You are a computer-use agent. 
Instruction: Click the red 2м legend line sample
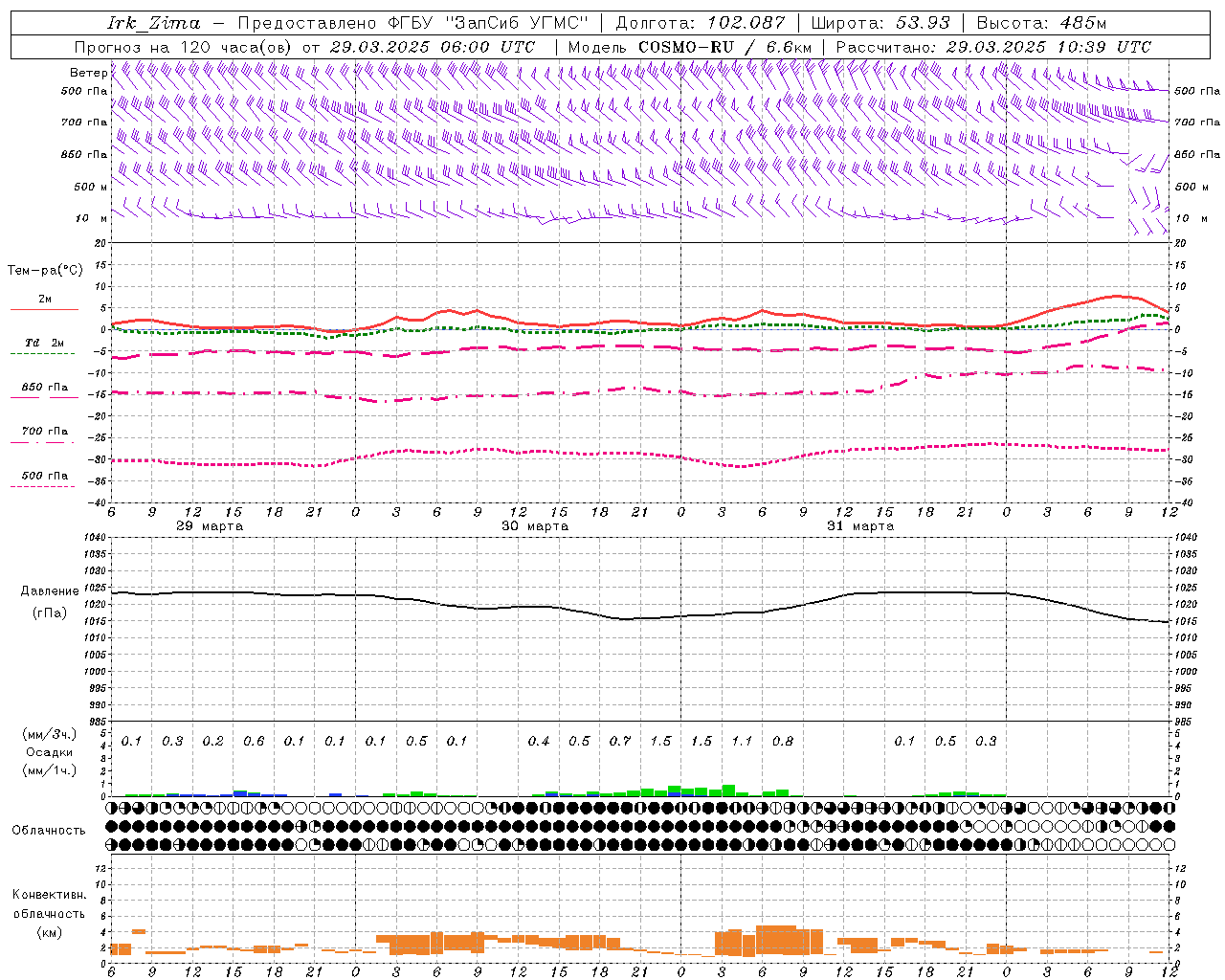click(44, 309)
